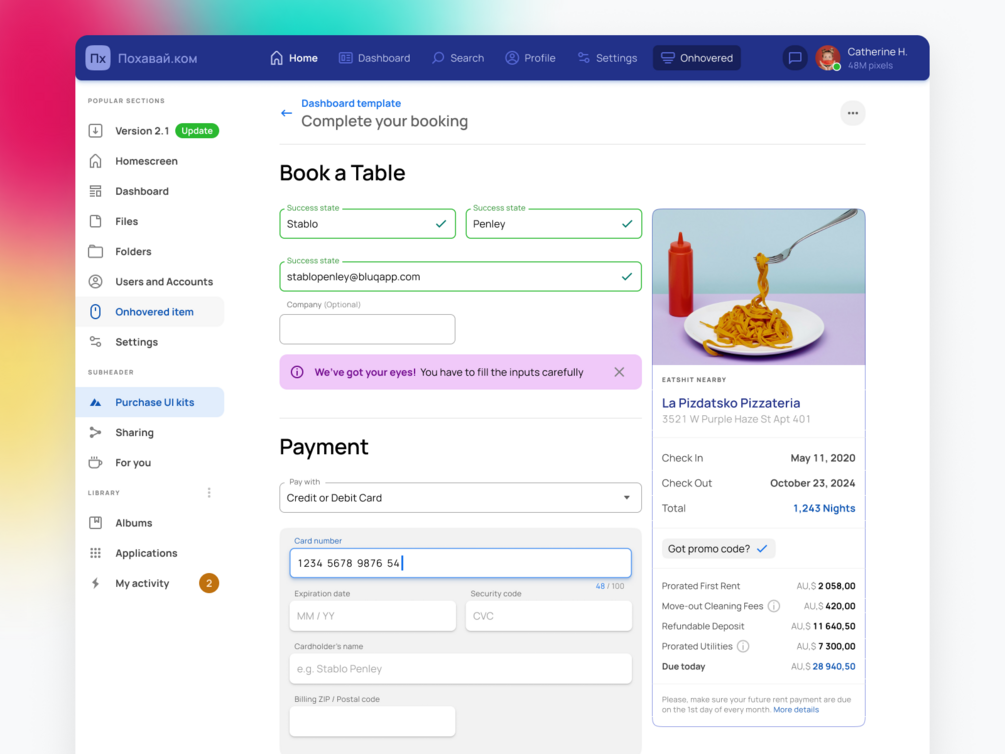Open Library section vertical dots menu
1005x754 pixels.
coord(209,492)
